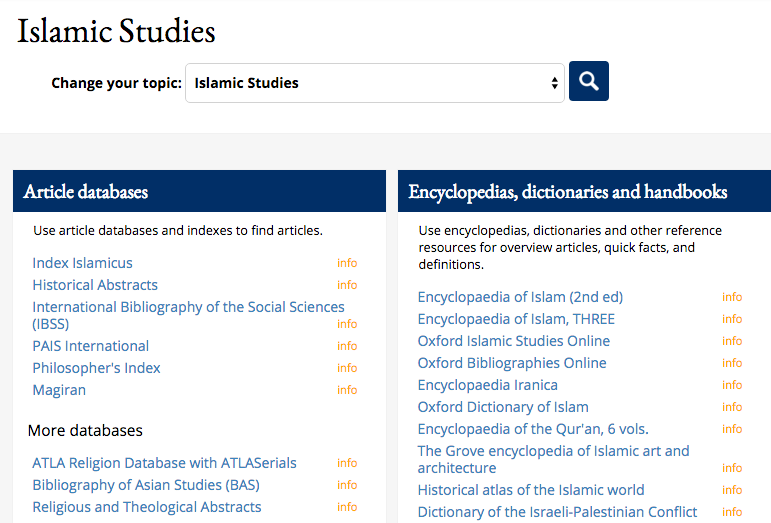Open the Historical Abstracts link

click(95, 285)
